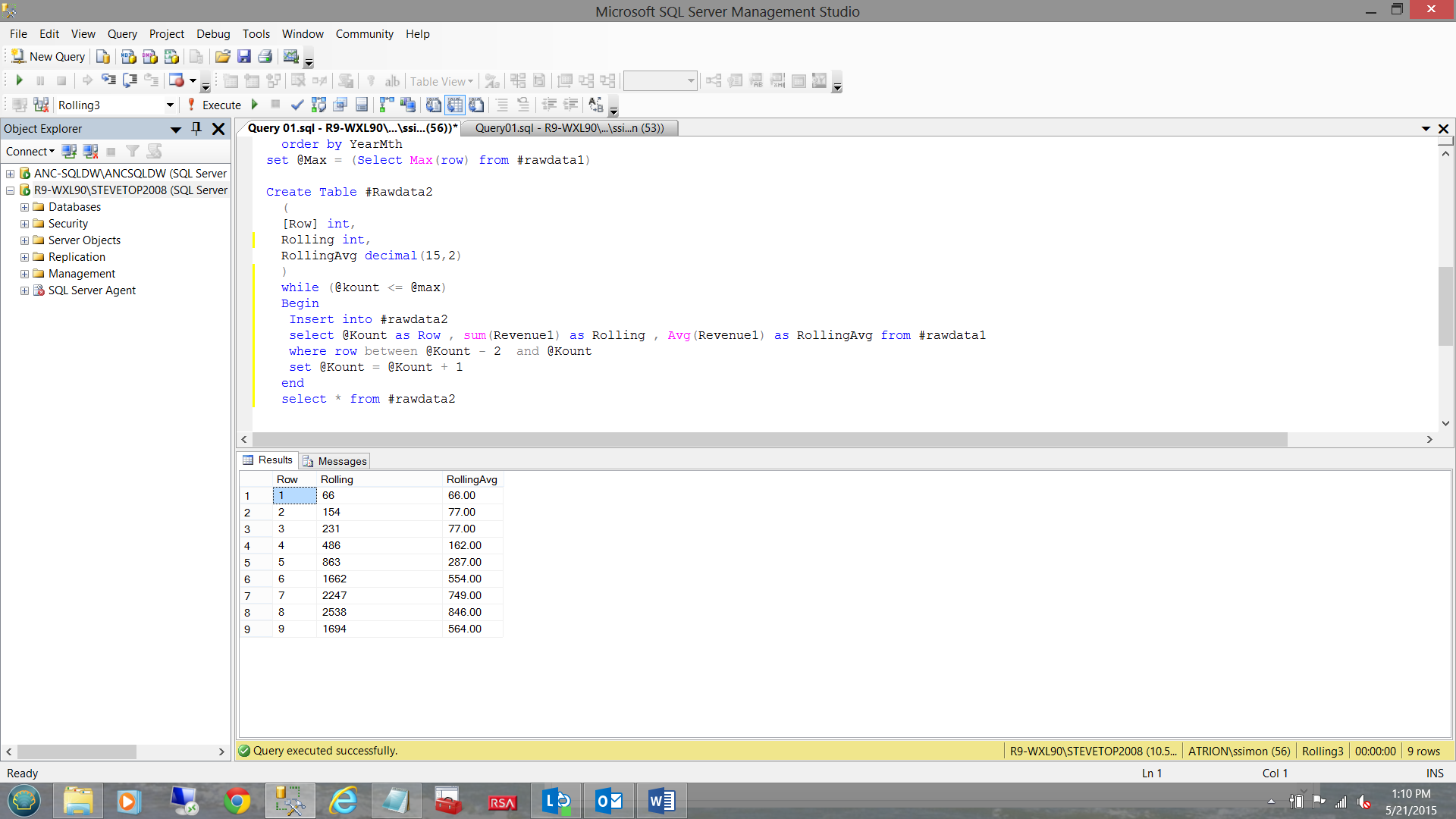Toggle Object Explorer auto-hide pin
Screen dimensions: 1456x819
[196, 129]
